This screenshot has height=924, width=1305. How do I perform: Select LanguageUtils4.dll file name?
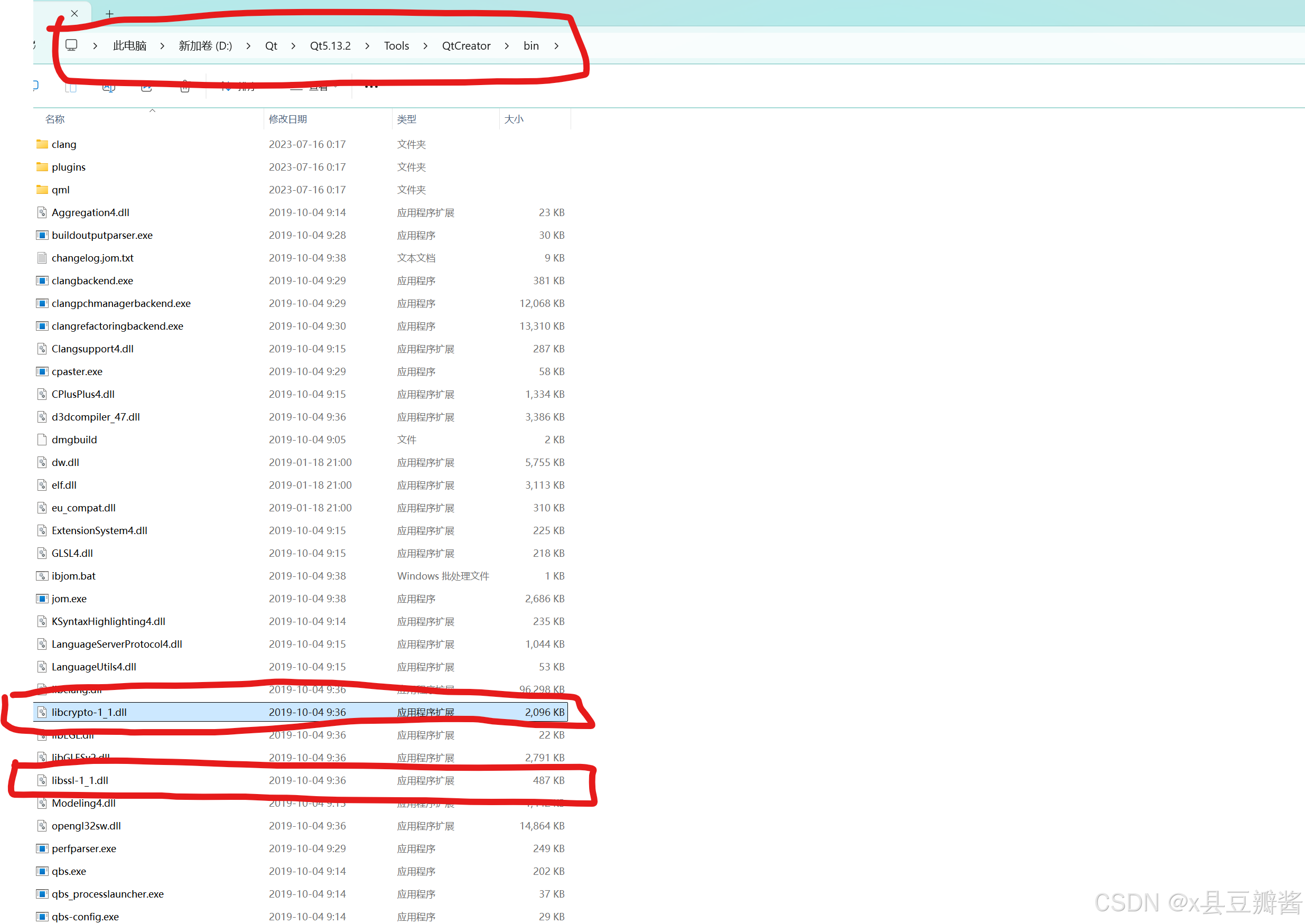(94, 667)
